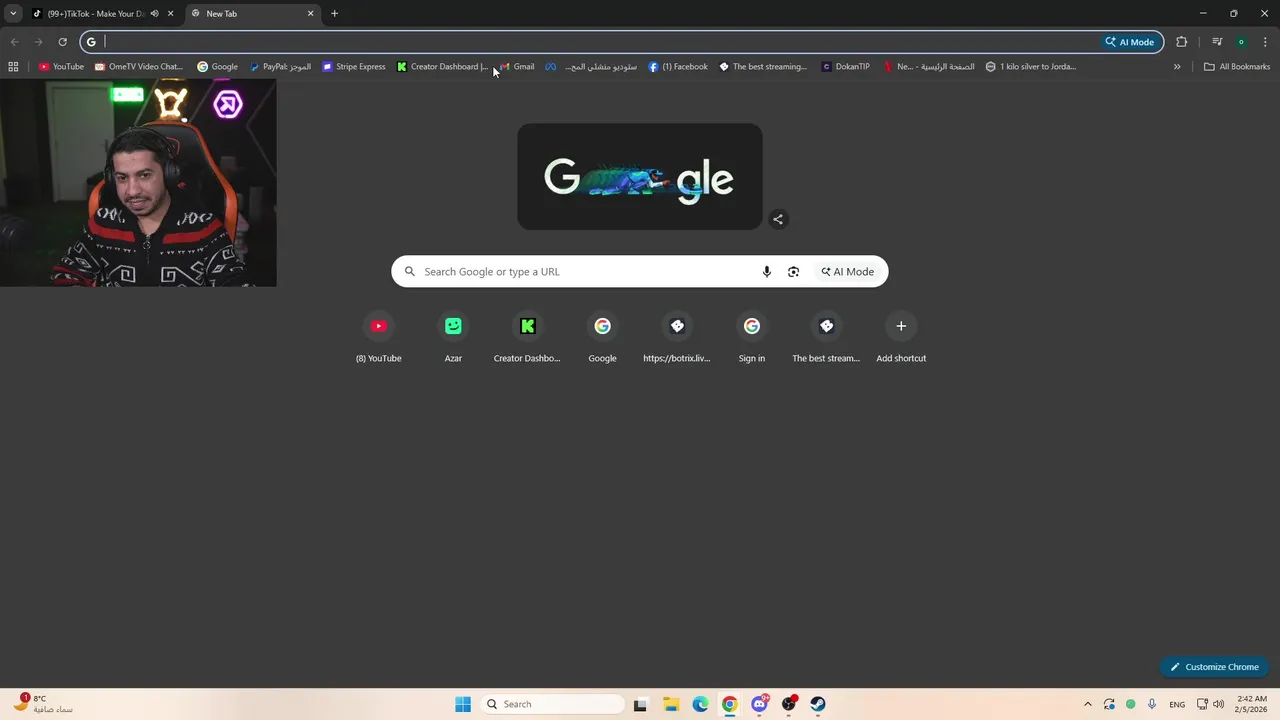The image size is (1280, 720).
Task: Close the New Tab tab
Action: [310, 14]
